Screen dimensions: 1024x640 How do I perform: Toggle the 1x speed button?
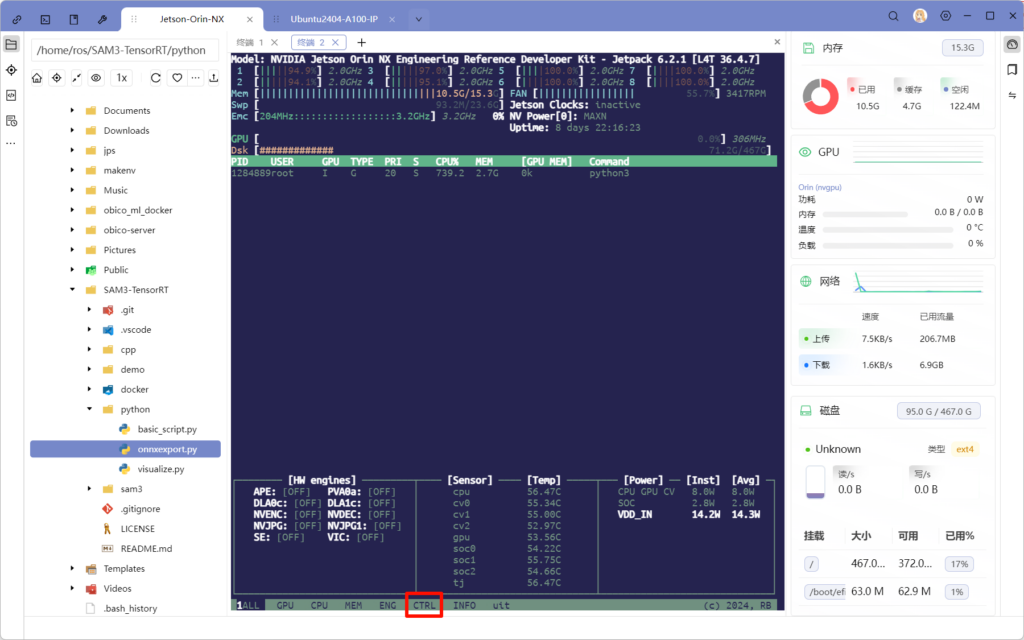(122, 78)
